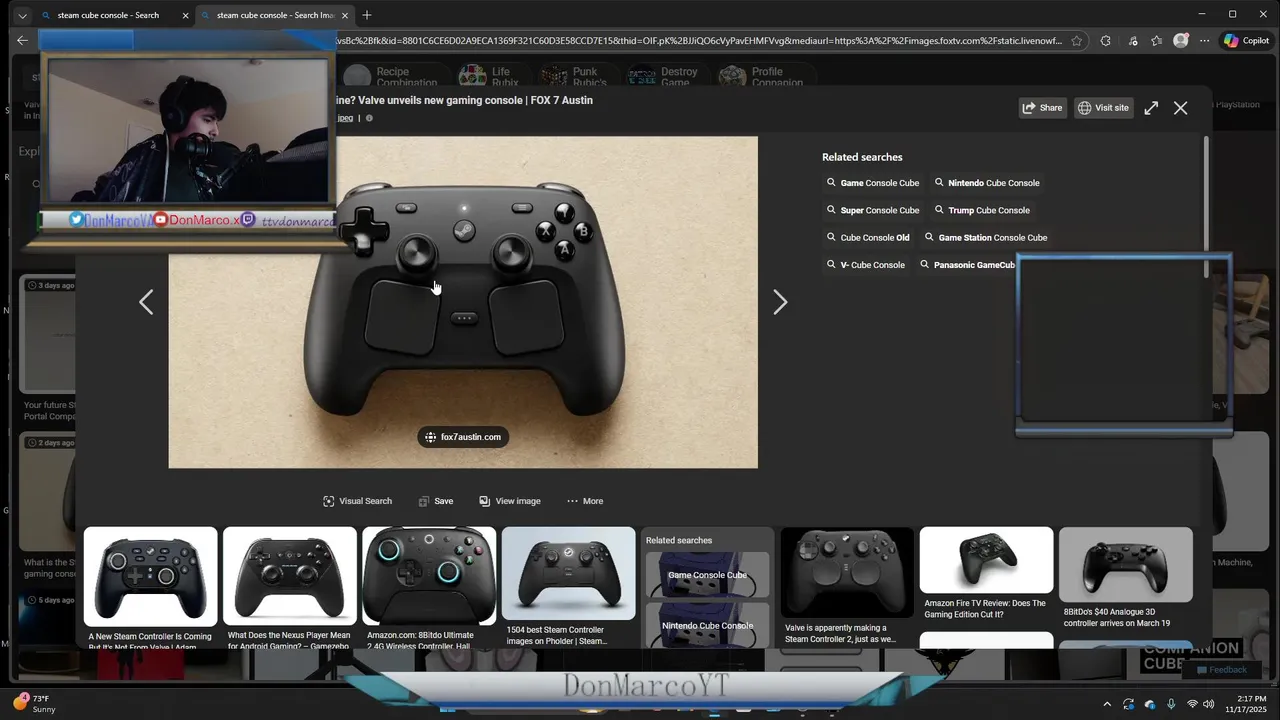The height and width of the screenshot is (720, 1280).
Task: Open the tab search dropdown arrow
Action: (x=22, y=15)
